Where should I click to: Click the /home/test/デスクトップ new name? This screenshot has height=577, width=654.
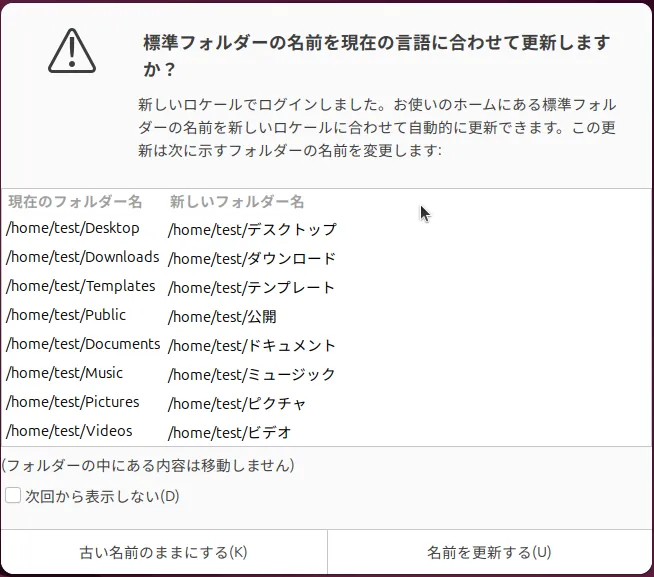point(252,229)
